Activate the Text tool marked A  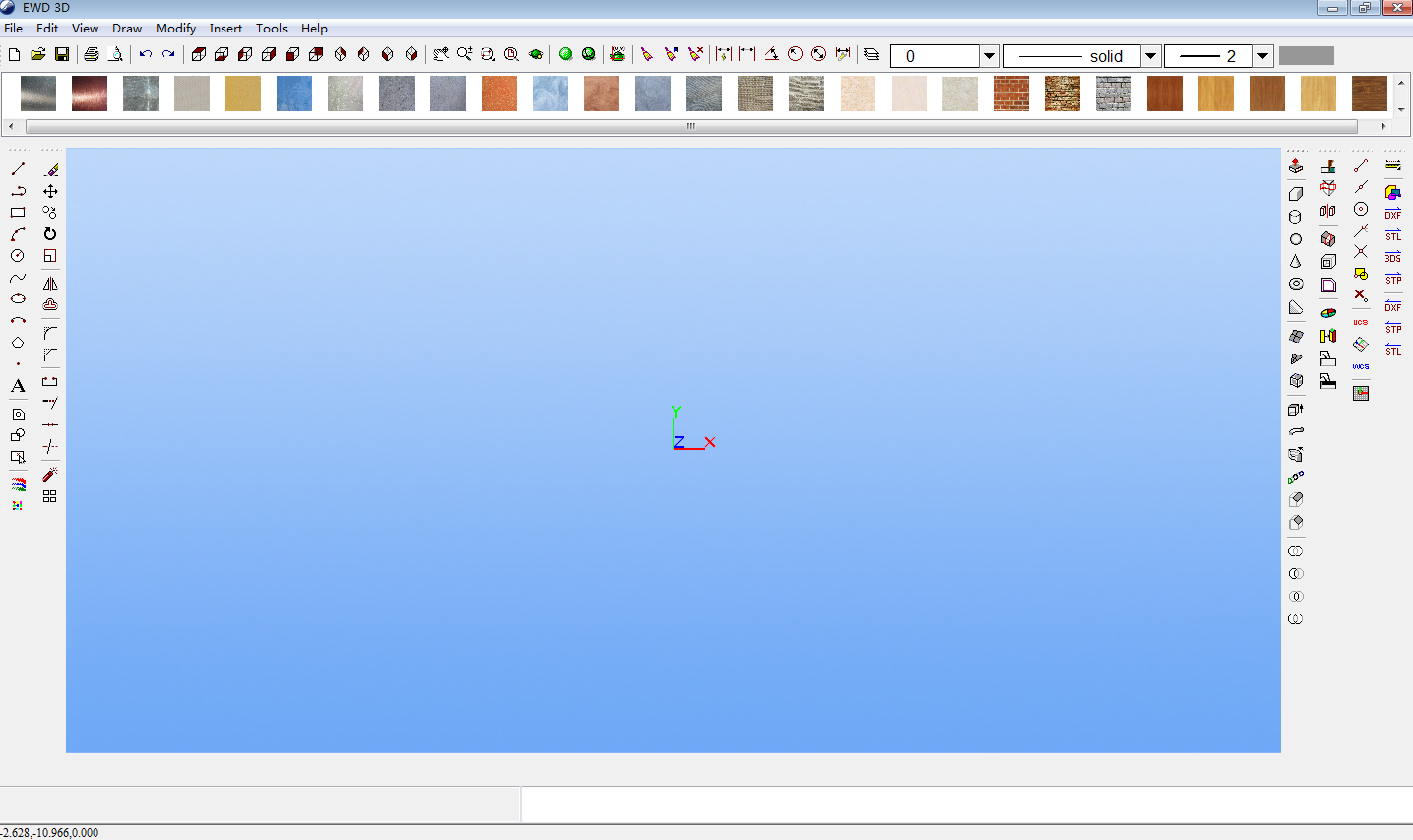(x=18, y=386)
